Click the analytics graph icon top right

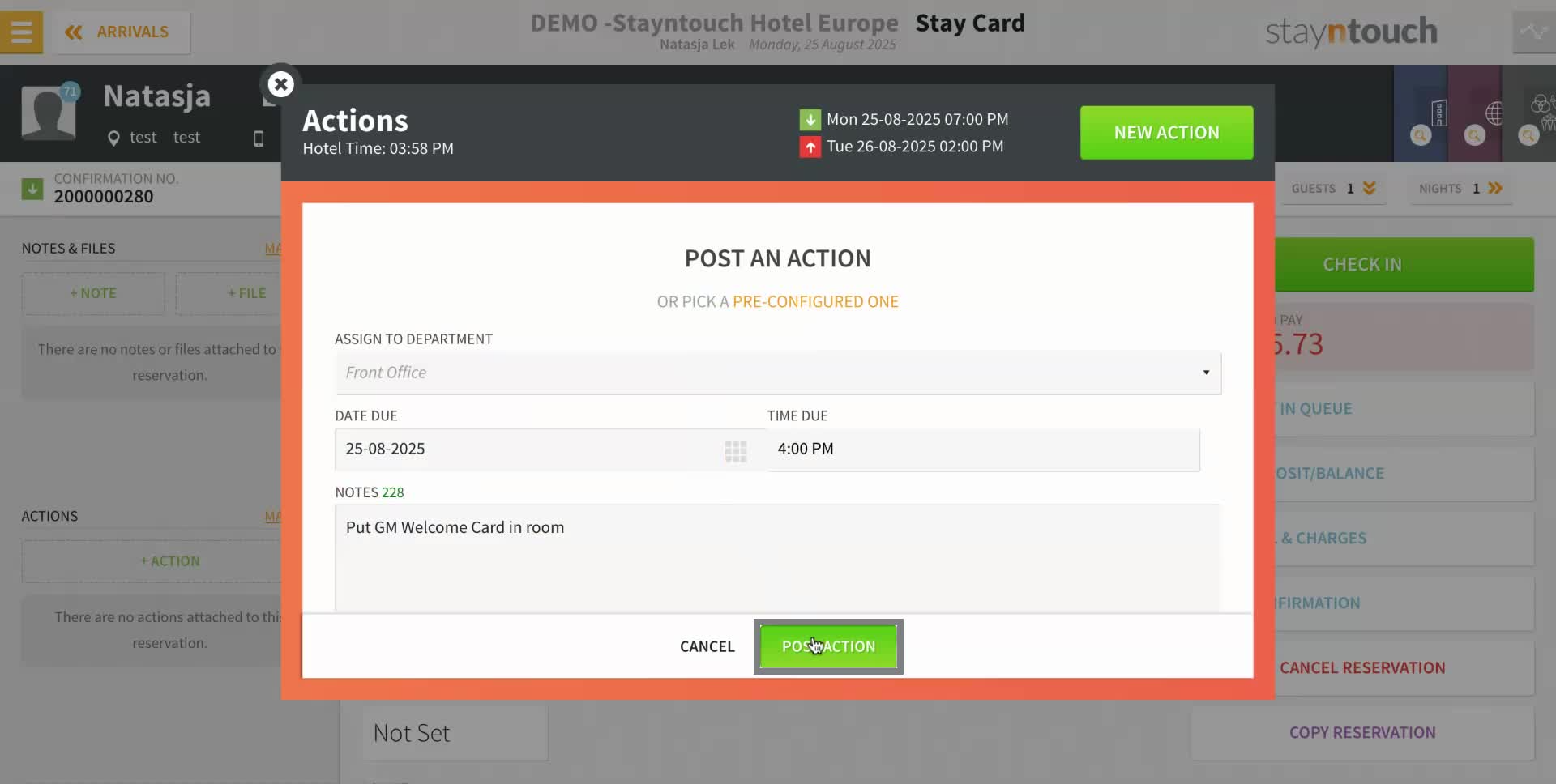click(1534, 32)
